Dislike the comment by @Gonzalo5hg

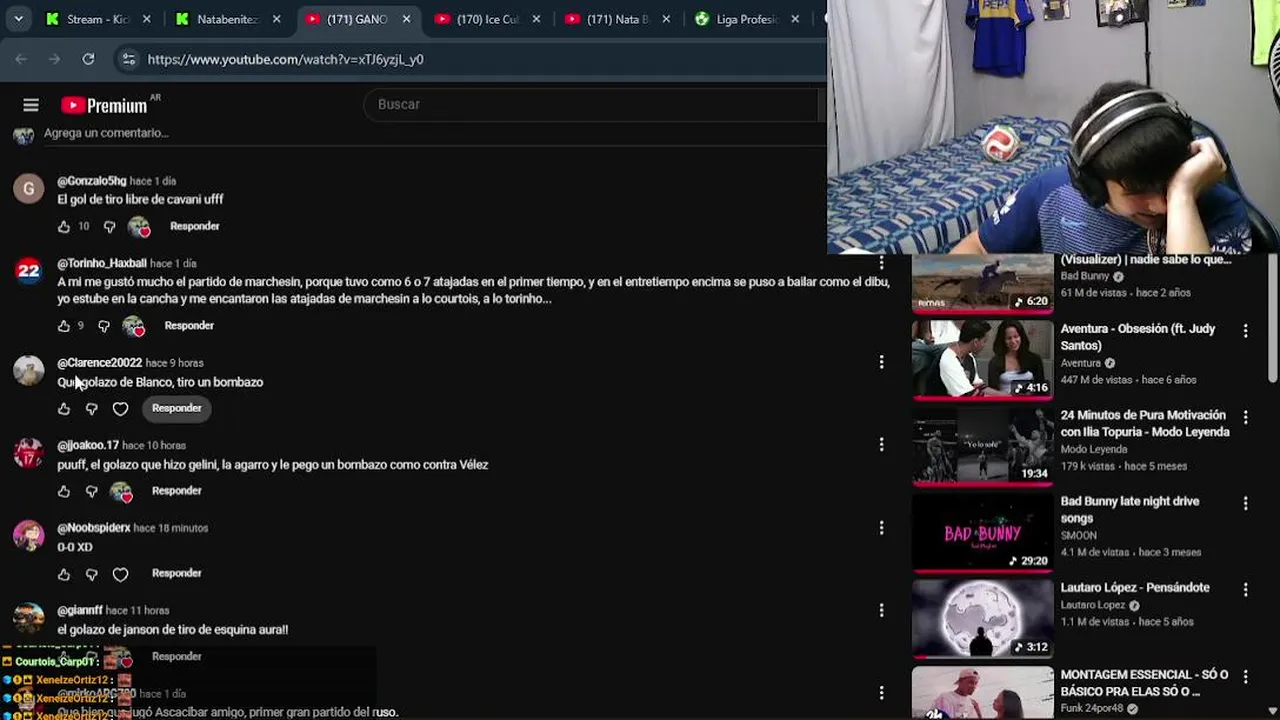point(109,227)
